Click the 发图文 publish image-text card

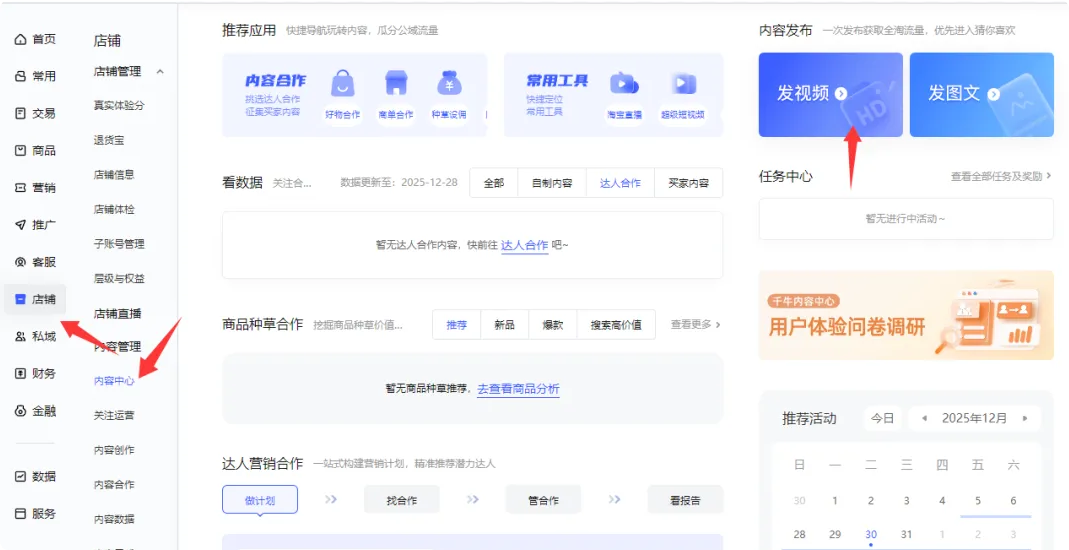982,95
